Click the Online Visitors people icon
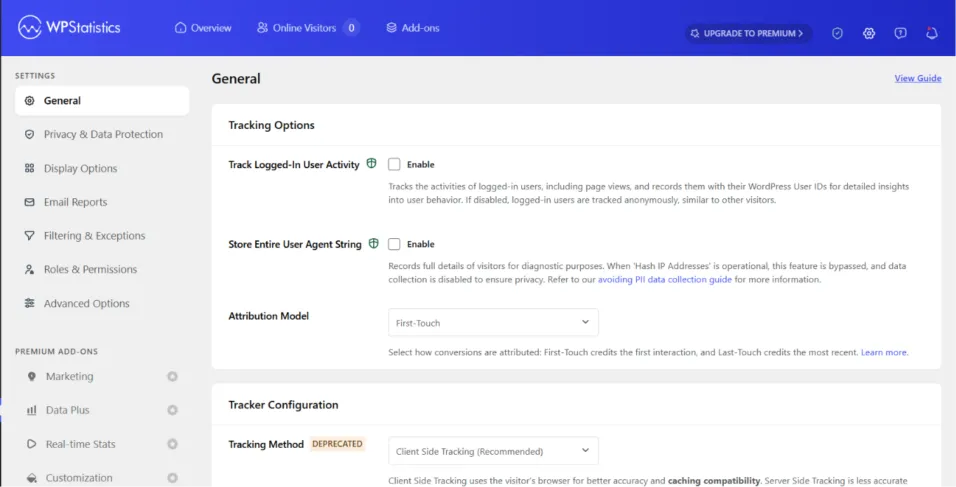956x487 pixels. point(262,28)
